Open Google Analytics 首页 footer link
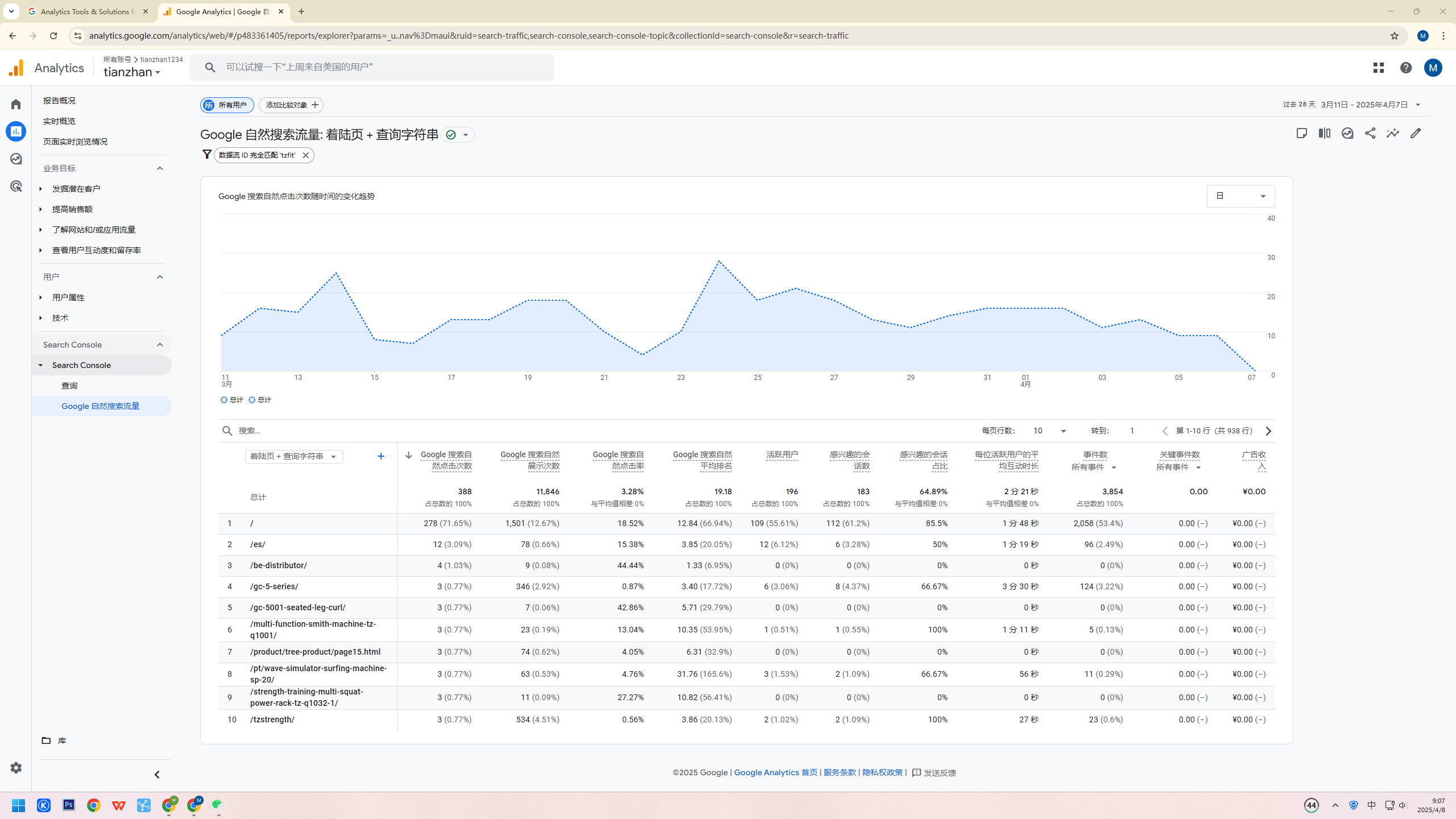 point(776,772)
